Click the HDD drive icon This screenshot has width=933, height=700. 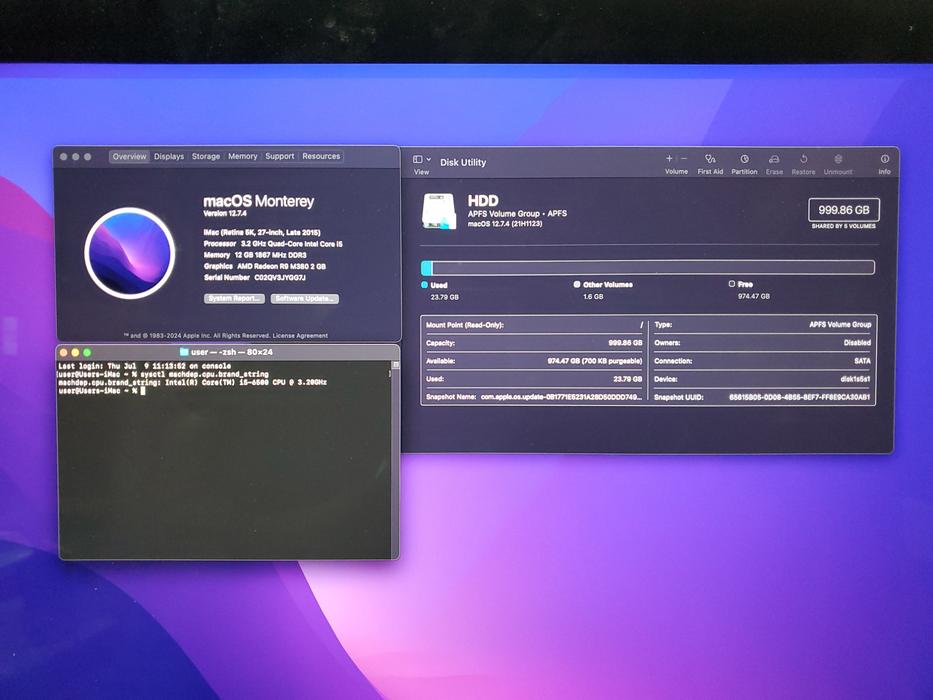pos(439,211)
